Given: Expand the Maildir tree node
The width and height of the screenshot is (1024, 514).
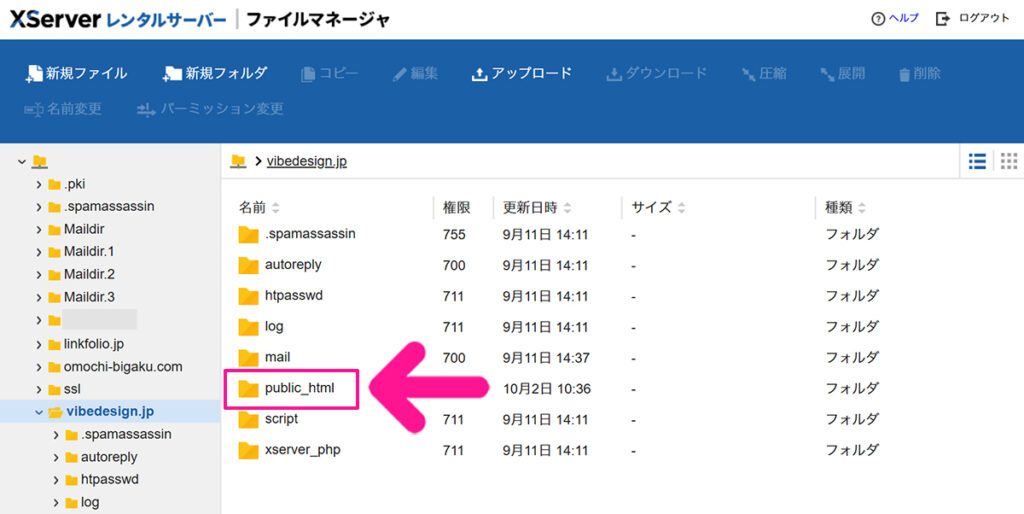Looking at the screenshot, I should pos(39,229).
